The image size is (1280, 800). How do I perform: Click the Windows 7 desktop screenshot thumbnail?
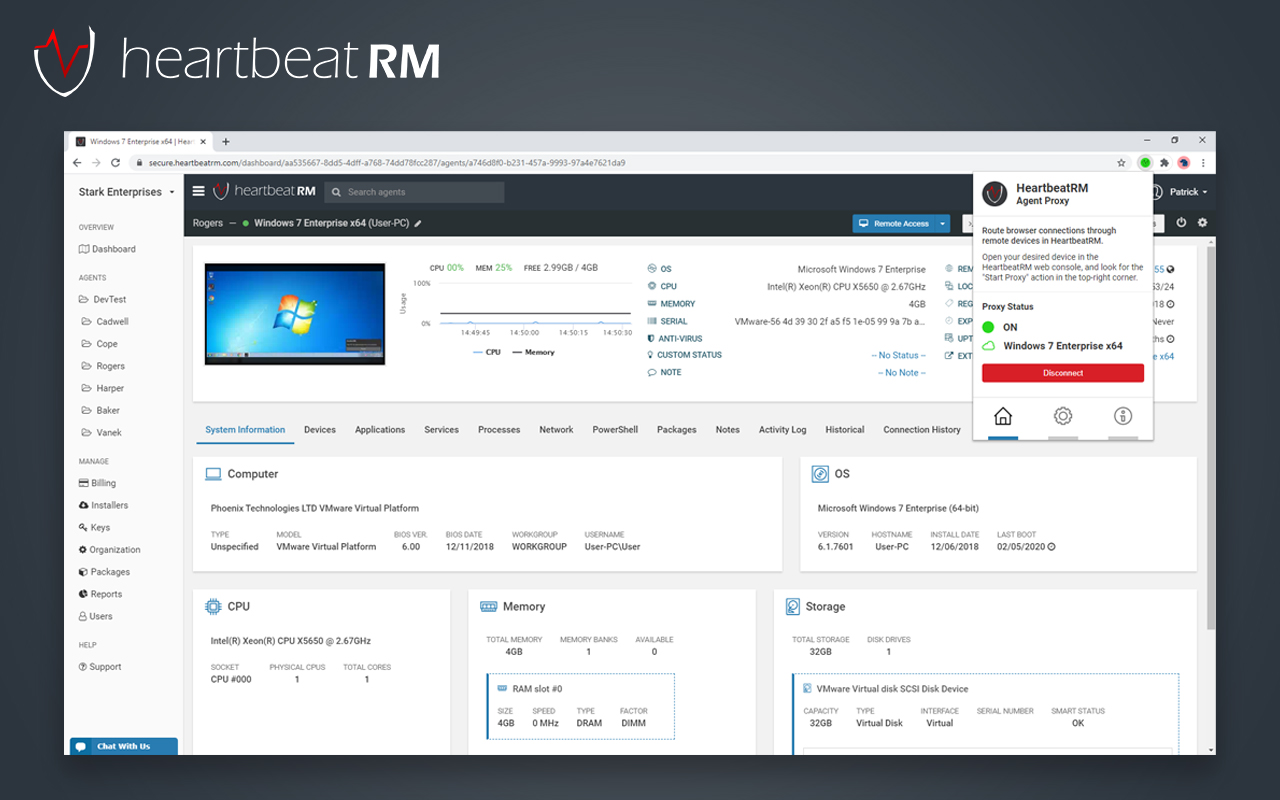click(295, 314)
